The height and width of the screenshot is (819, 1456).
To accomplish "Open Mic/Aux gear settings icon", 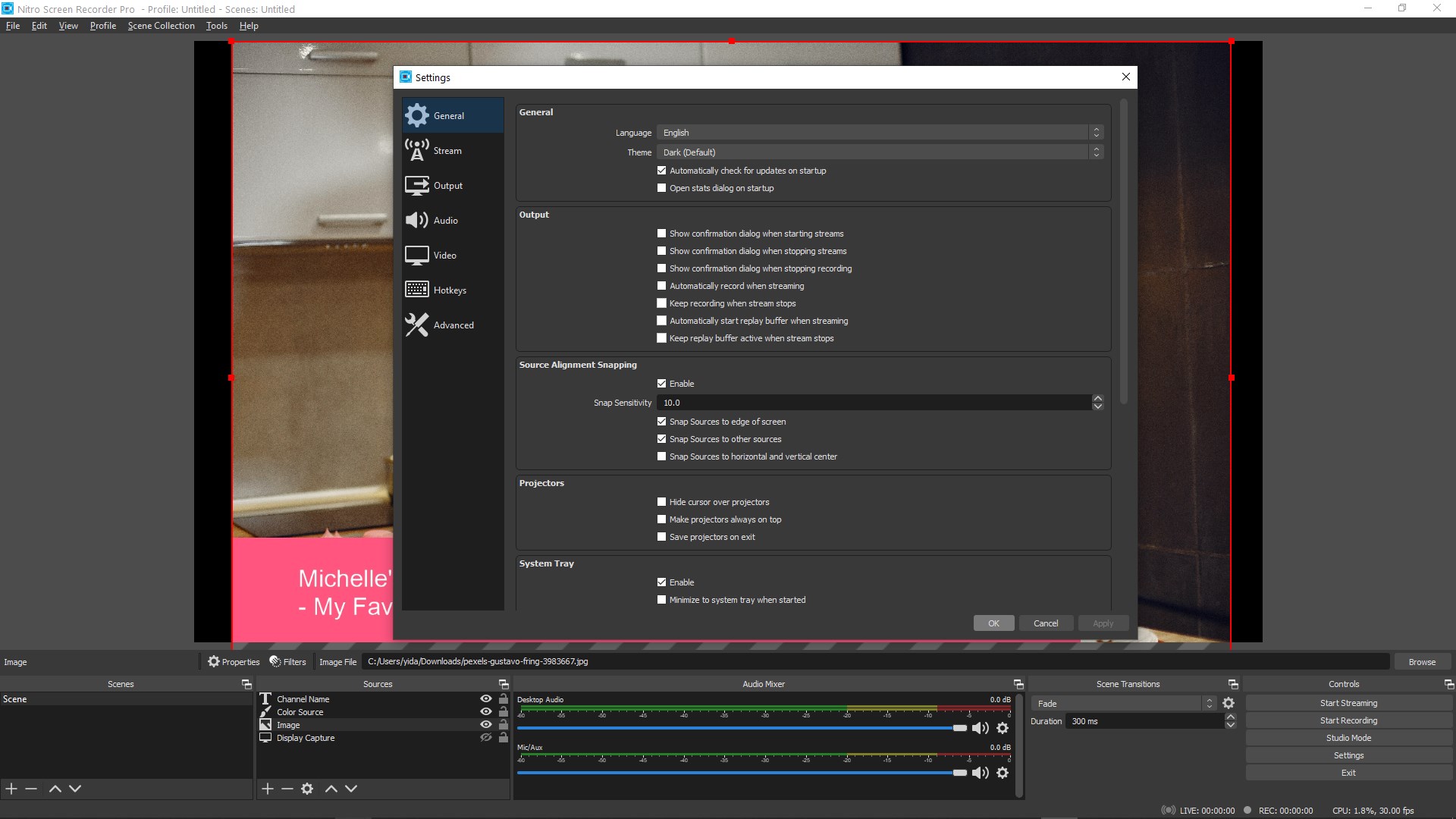I will coord(1003,773).
